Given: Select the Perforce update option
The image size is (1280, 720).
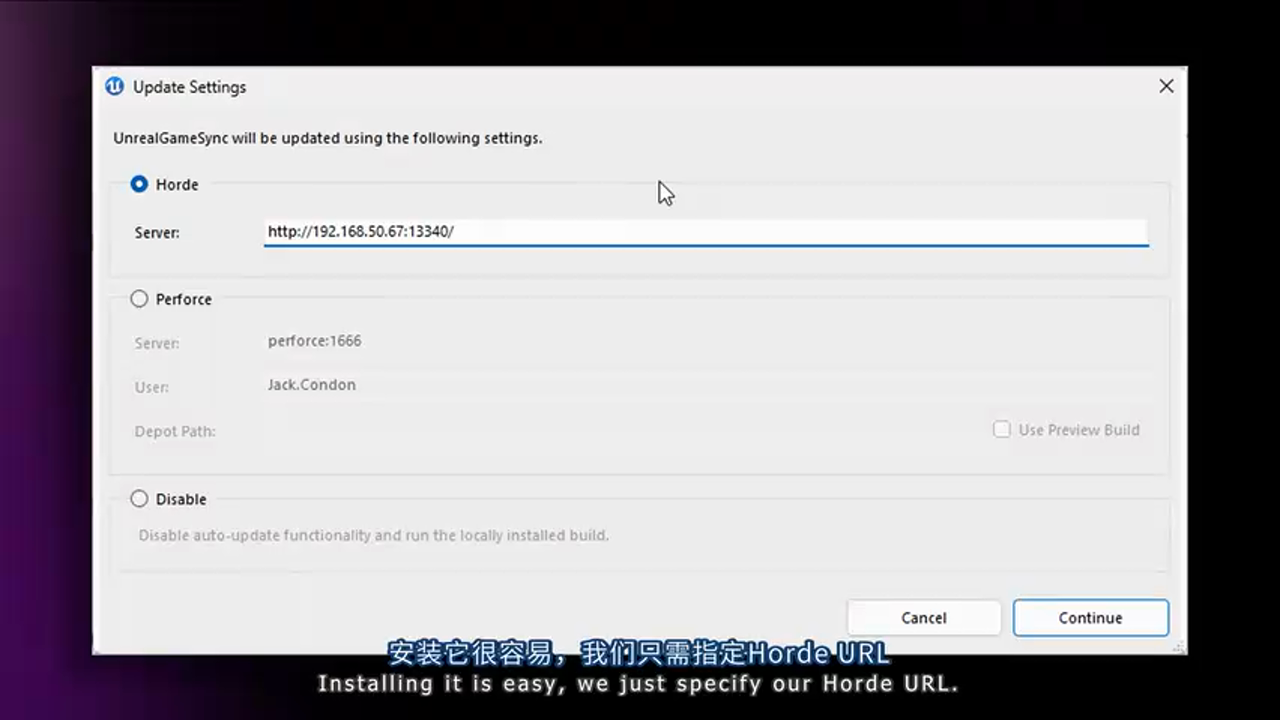Looking at the screenshot, I should point(139,299).
